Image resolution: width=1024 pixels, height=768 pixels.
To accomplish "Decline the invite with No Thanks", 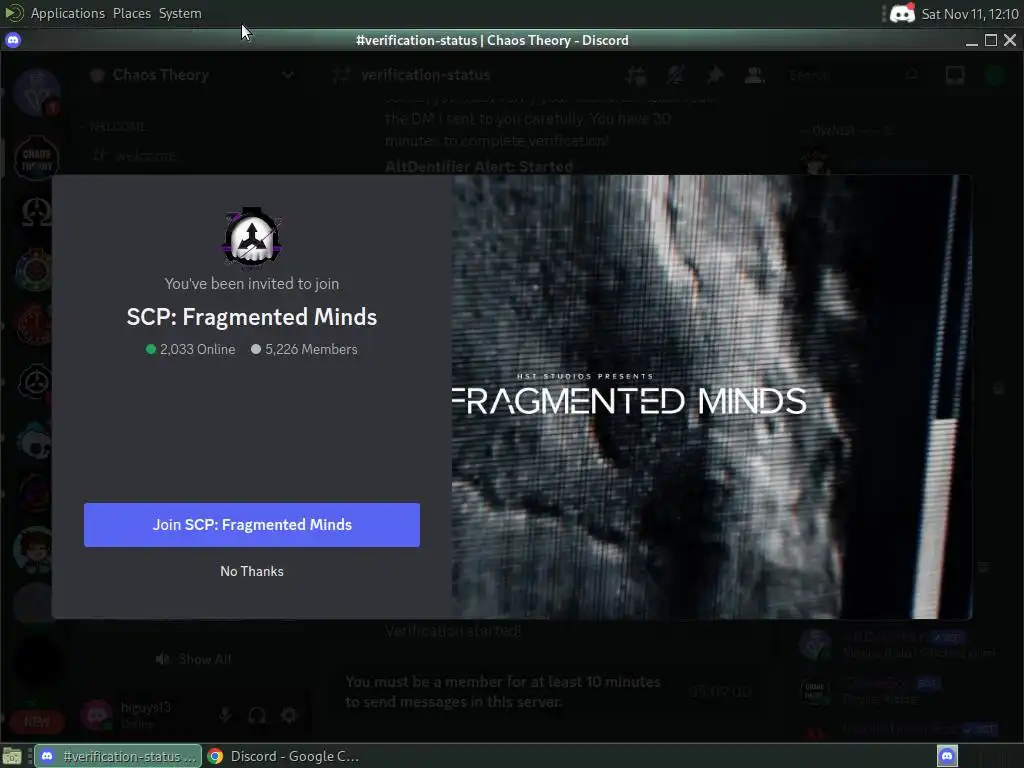I will point(251,571).
